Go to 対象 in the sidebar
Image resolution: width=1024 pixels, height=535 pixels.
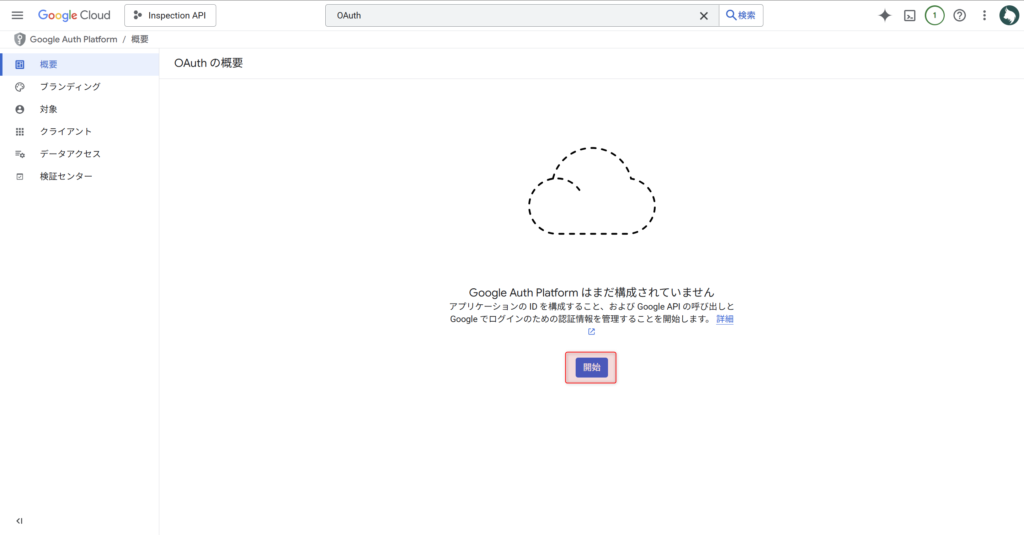(48, 109)
